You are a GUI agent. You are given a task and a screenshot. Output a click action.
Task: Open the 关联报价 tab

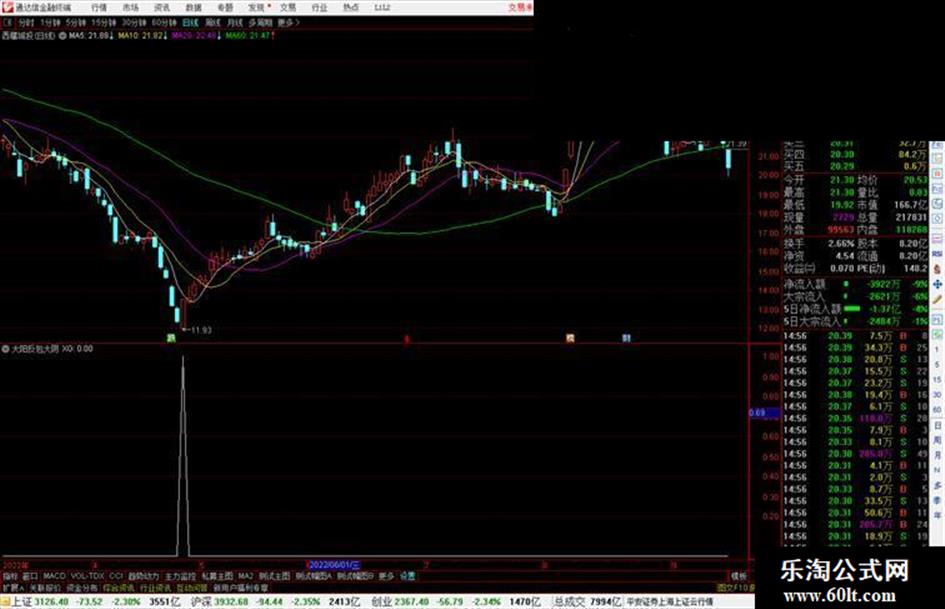45,587
